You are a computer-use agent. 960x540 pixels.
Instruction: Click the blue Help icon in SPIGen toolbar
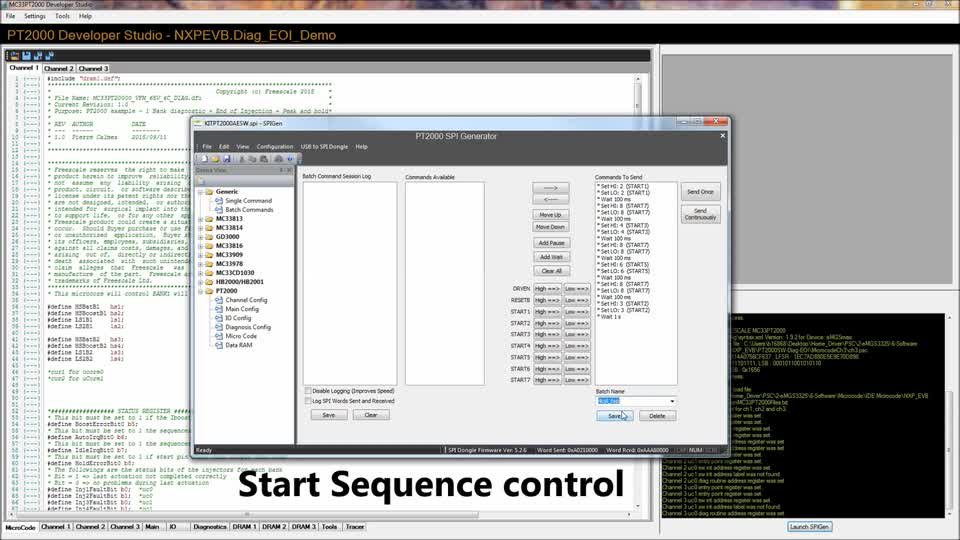coord(290,159)
